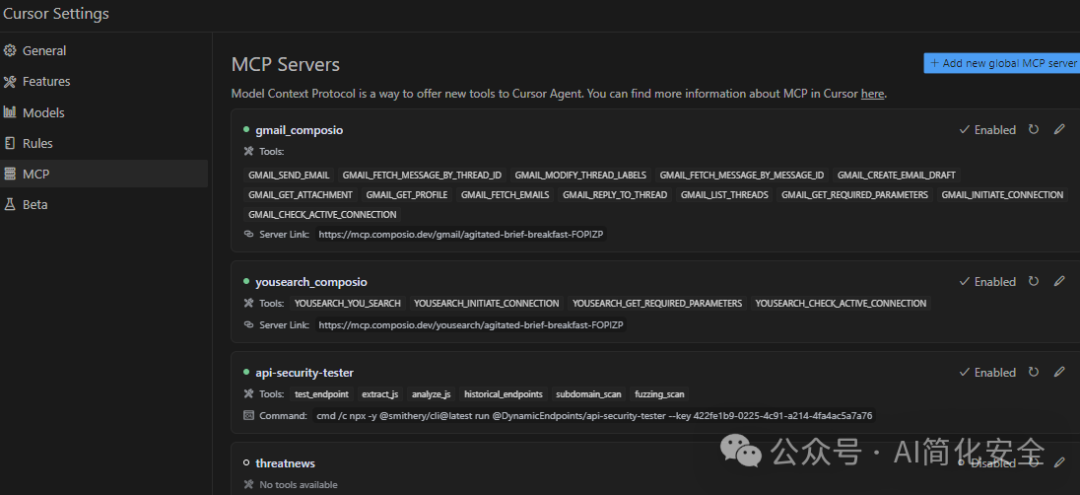Click Add new global MCP server button

(x=1002, y=63)
